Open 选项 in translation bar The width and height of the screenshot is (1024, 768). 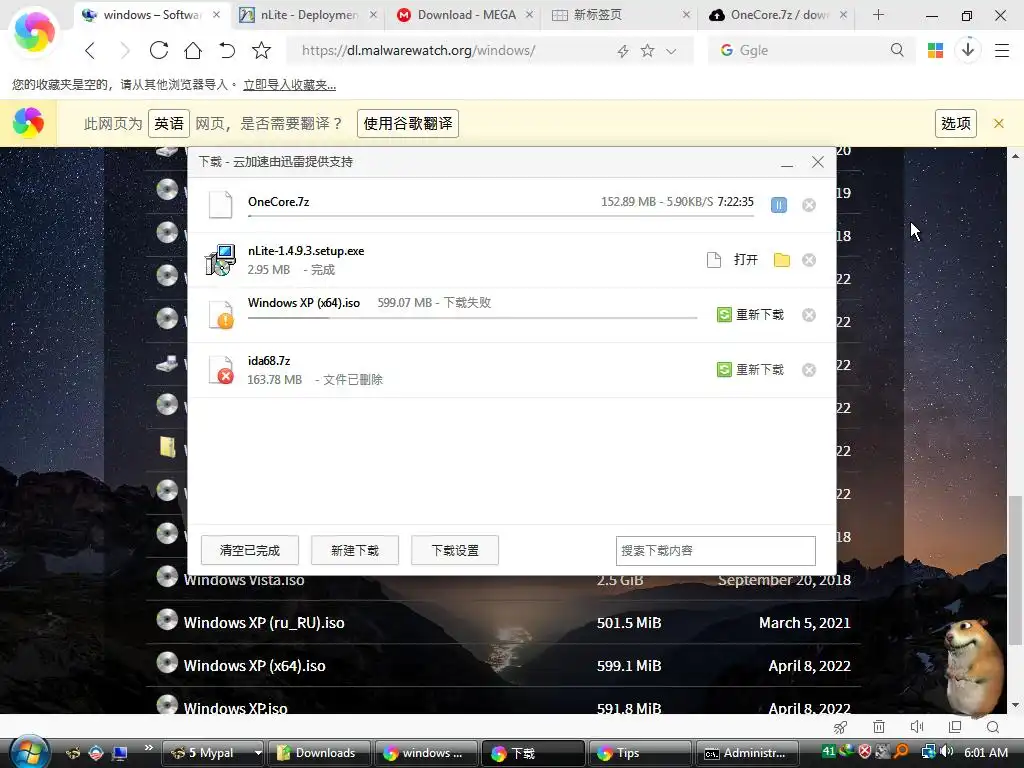(955, 123)
